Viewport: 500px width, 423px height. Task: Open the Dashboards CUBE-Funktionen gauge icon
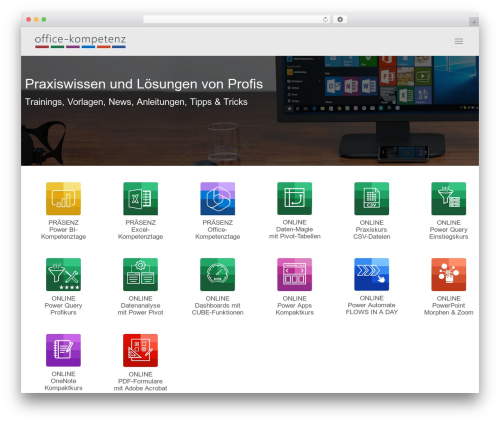217,274
